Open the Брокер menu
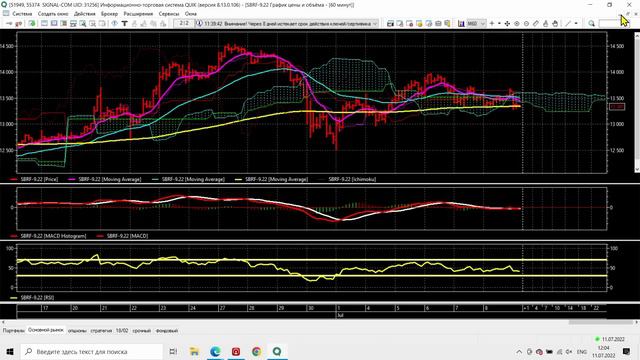Screen dimensions: 640x360 109,14
